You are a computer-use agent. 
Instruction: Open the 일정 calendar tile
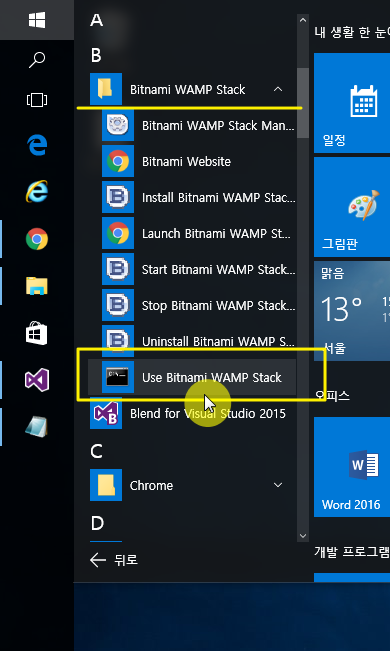352,103
